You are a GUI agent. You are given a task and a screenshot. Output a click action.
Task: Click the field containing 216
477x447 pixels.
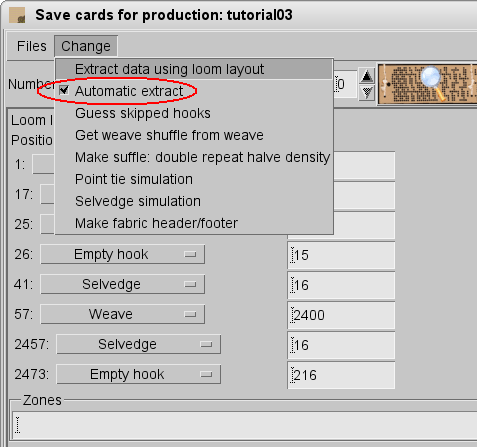341,375
